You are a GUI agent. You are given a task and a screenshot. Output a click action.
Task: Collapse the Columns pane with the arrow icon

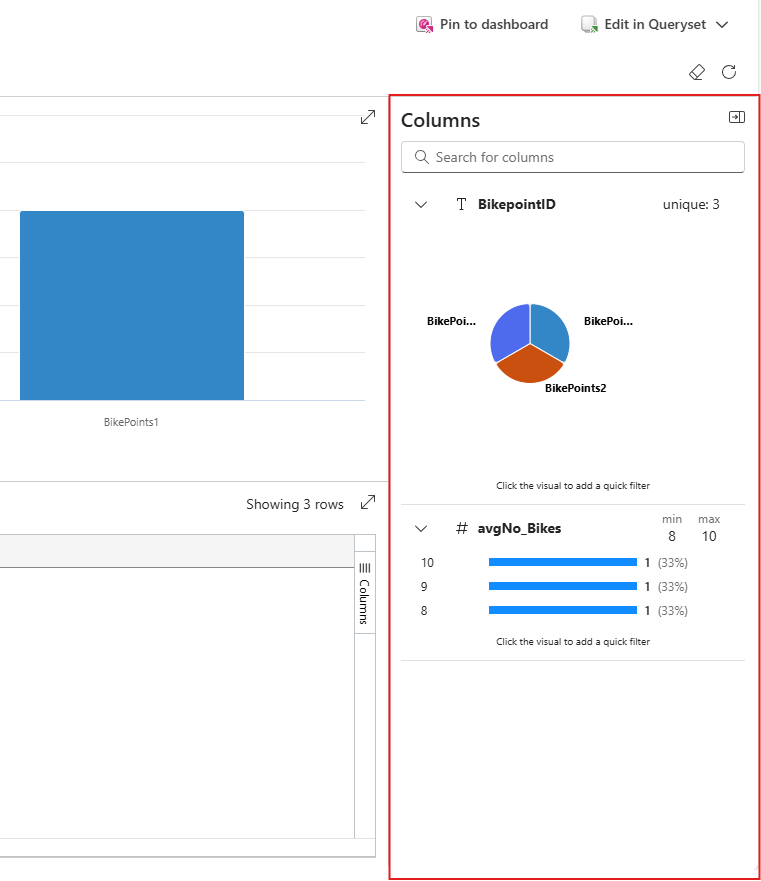tap(737, 117)
